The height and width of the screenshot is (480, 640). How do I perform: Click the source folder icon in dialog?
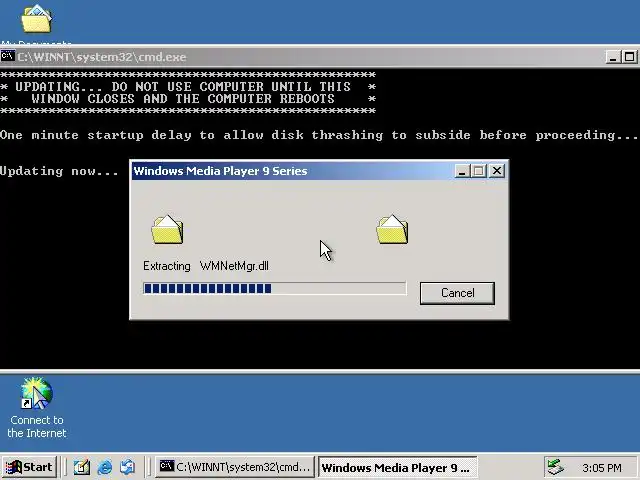167,229
